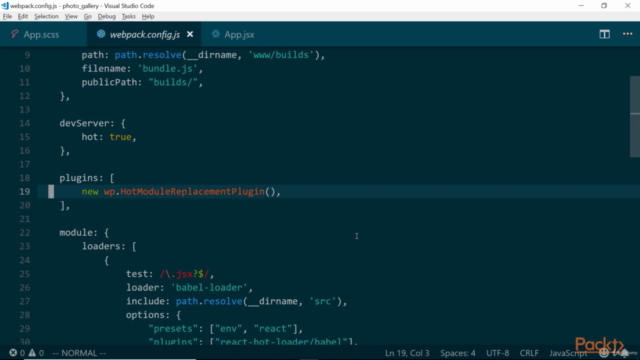Click the -- NORMAL -- Vim mode indicator

79,353
